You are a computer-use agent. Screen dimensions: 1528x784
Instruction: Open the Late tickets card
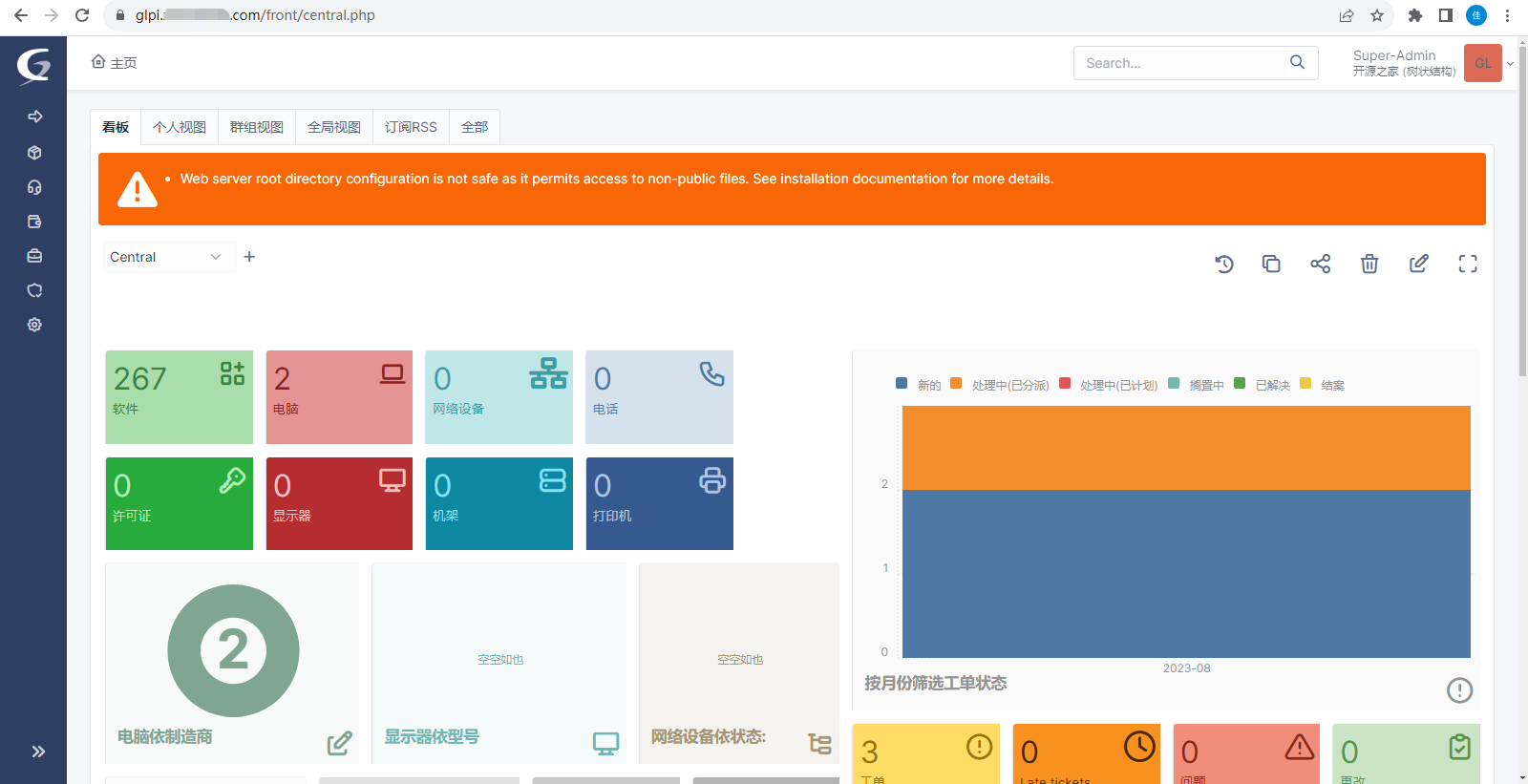point(1087,754)
